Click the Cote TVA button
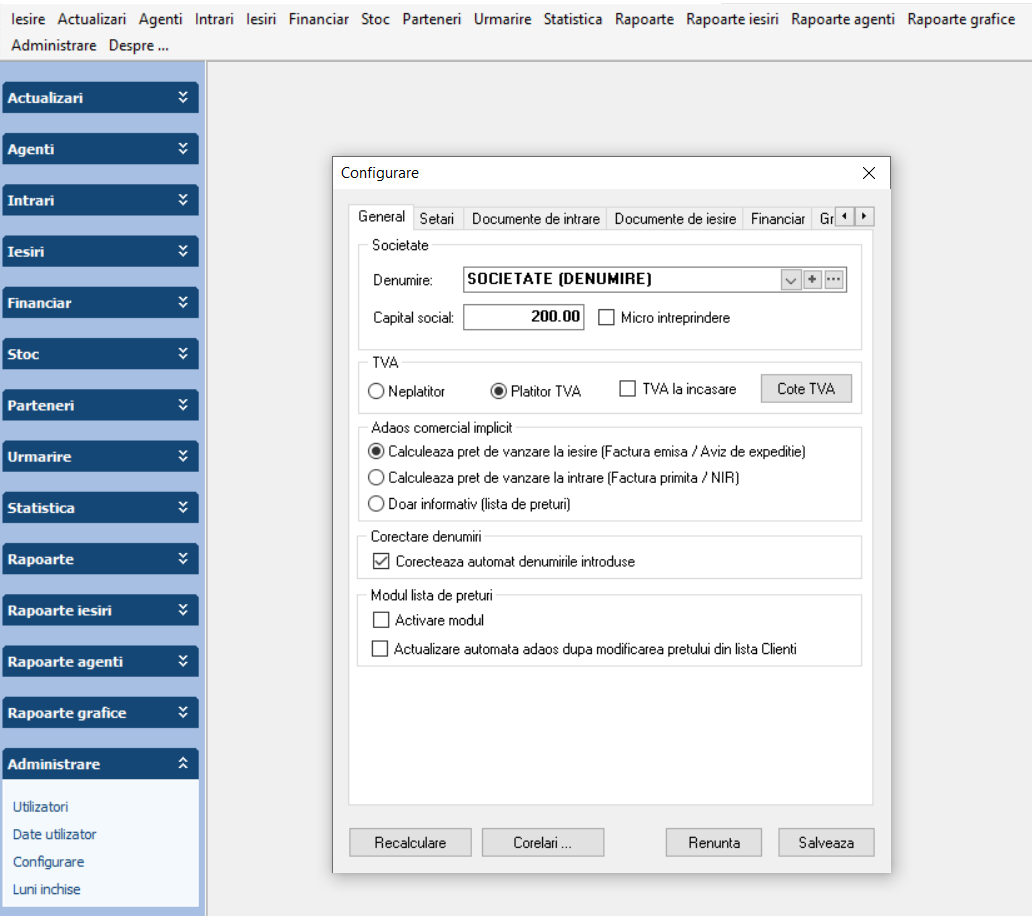Screen dimensions: 1032x916 click(x=806, y=389)
